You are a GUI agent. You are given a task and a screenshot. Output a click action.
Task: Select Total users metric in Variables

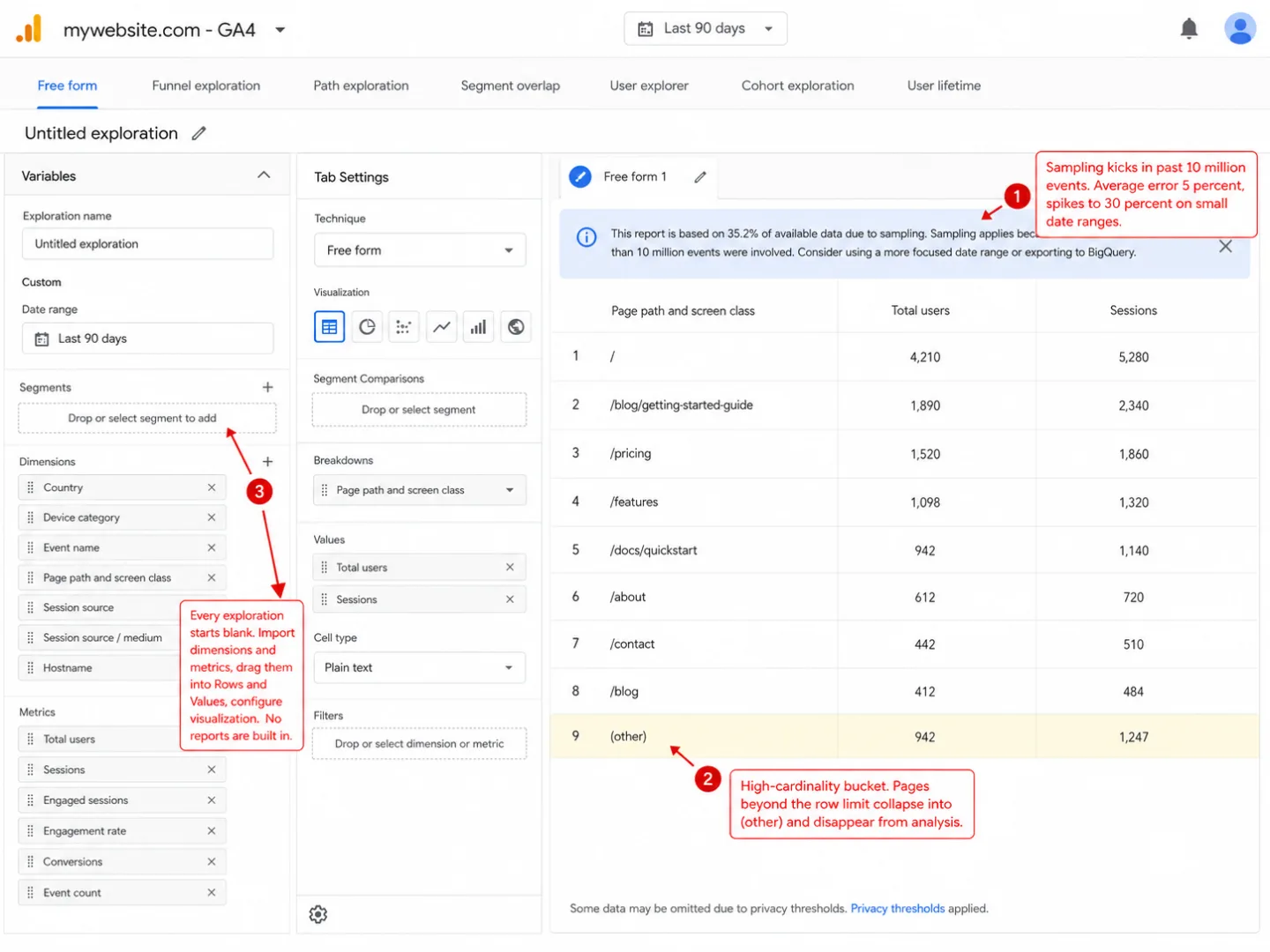(x=99, y=740)
